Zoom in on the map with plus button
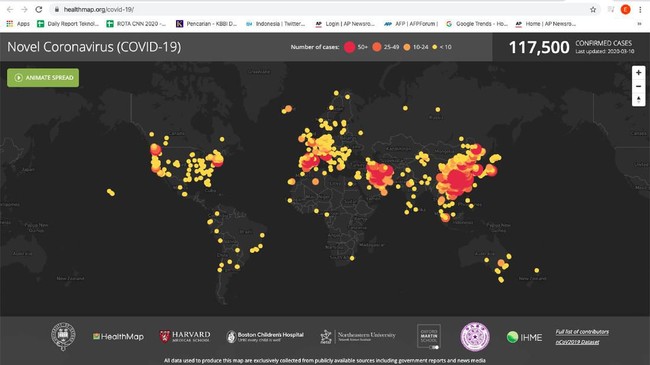Image resolution: width=650 pixels, height=365 pixels. [x=638, y=73]
